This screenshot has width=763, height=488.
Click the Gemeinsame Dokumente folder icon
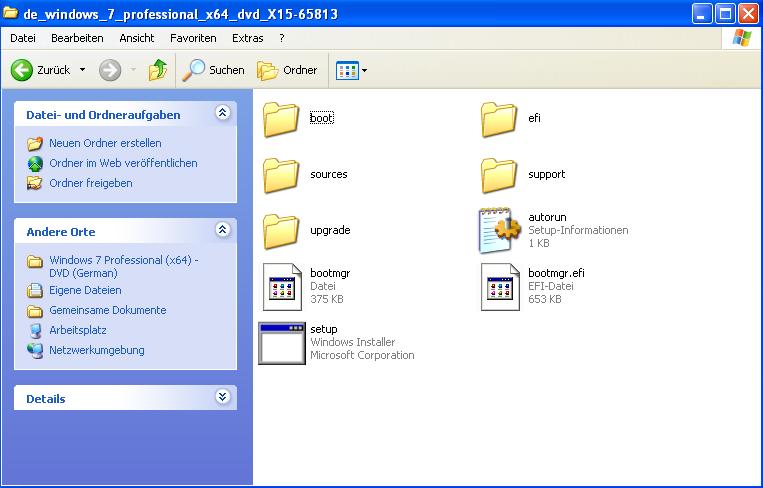click(x=35, y=310)
